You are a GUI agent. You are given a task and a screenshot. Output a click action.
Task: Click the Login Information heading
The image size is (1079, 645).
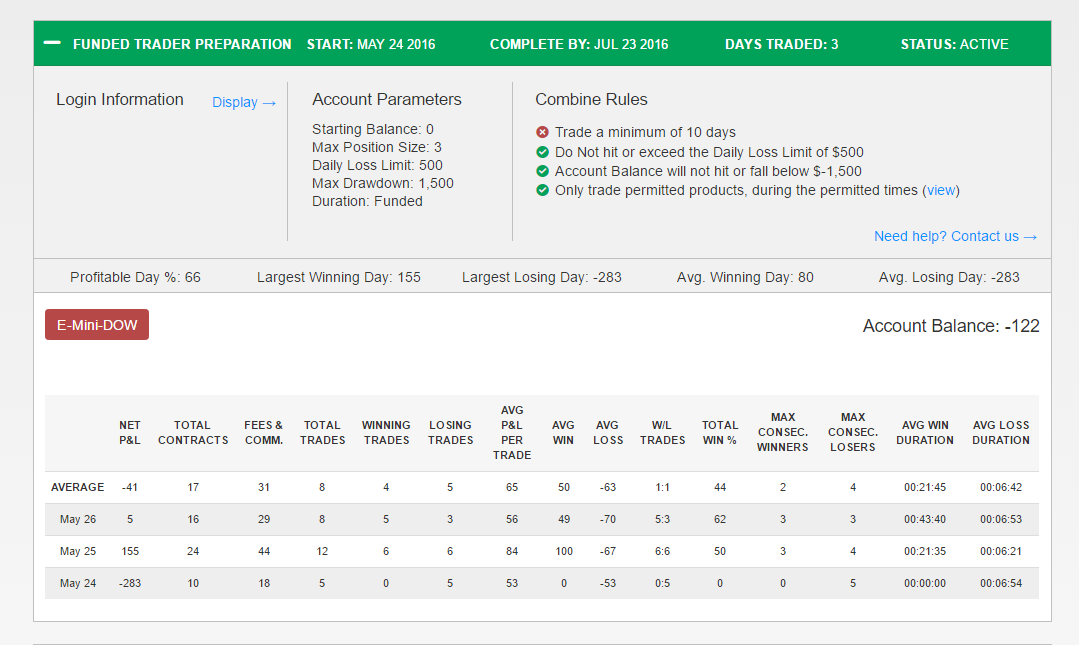point(120,100)
